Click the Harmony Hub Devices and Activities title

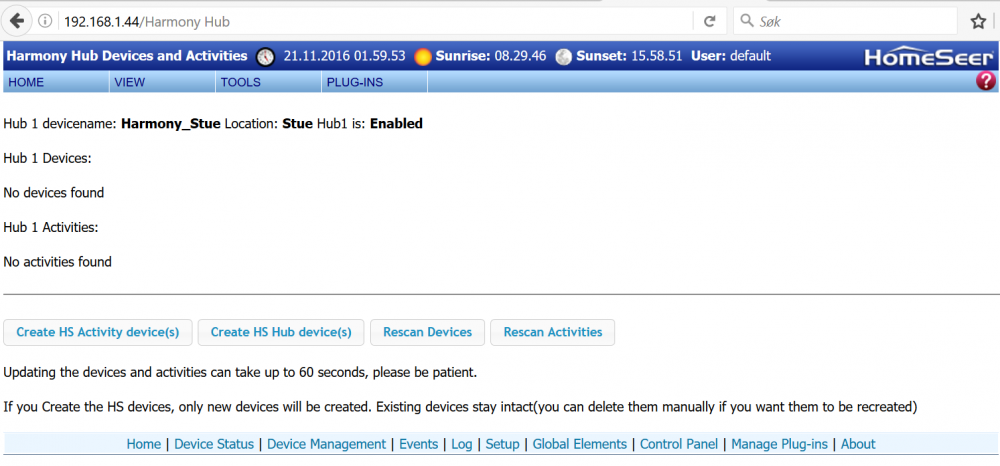pyautogui.click(x=127, y=56)
